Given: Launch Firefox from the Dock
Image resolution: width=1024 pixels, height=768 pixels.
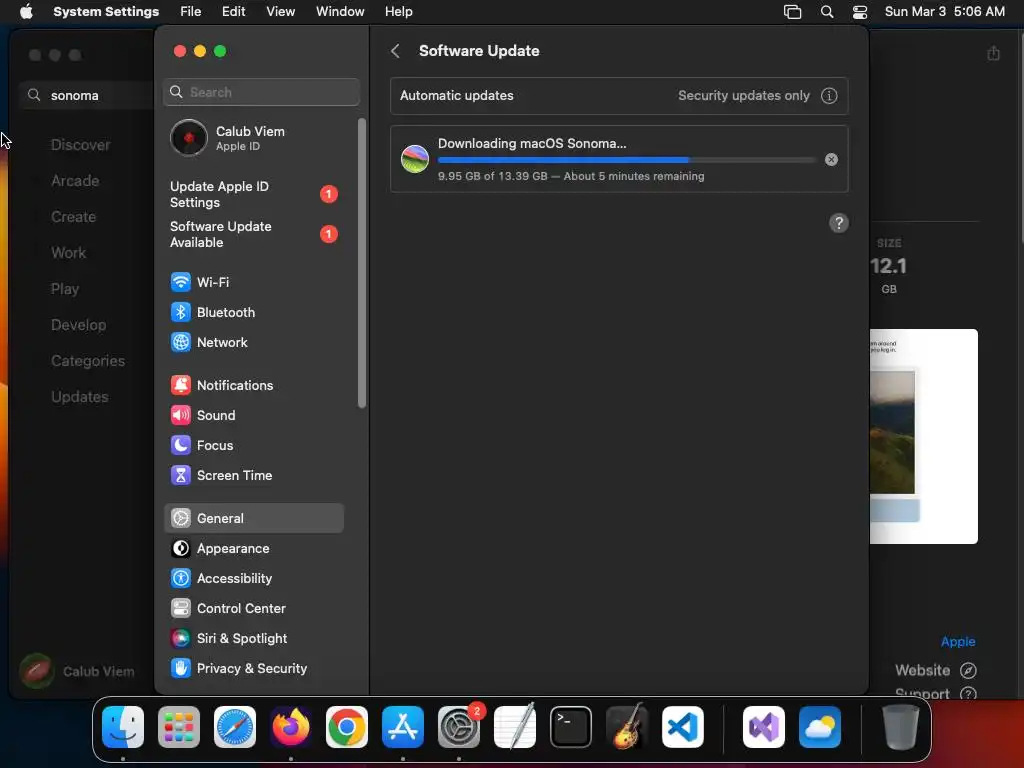Looking at the screenshot, I should point(291,727).
